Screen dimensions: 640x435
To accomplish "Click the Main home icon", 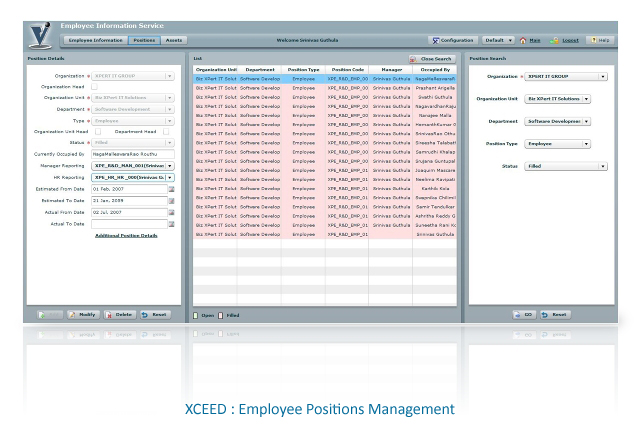I will click(523, 40).
